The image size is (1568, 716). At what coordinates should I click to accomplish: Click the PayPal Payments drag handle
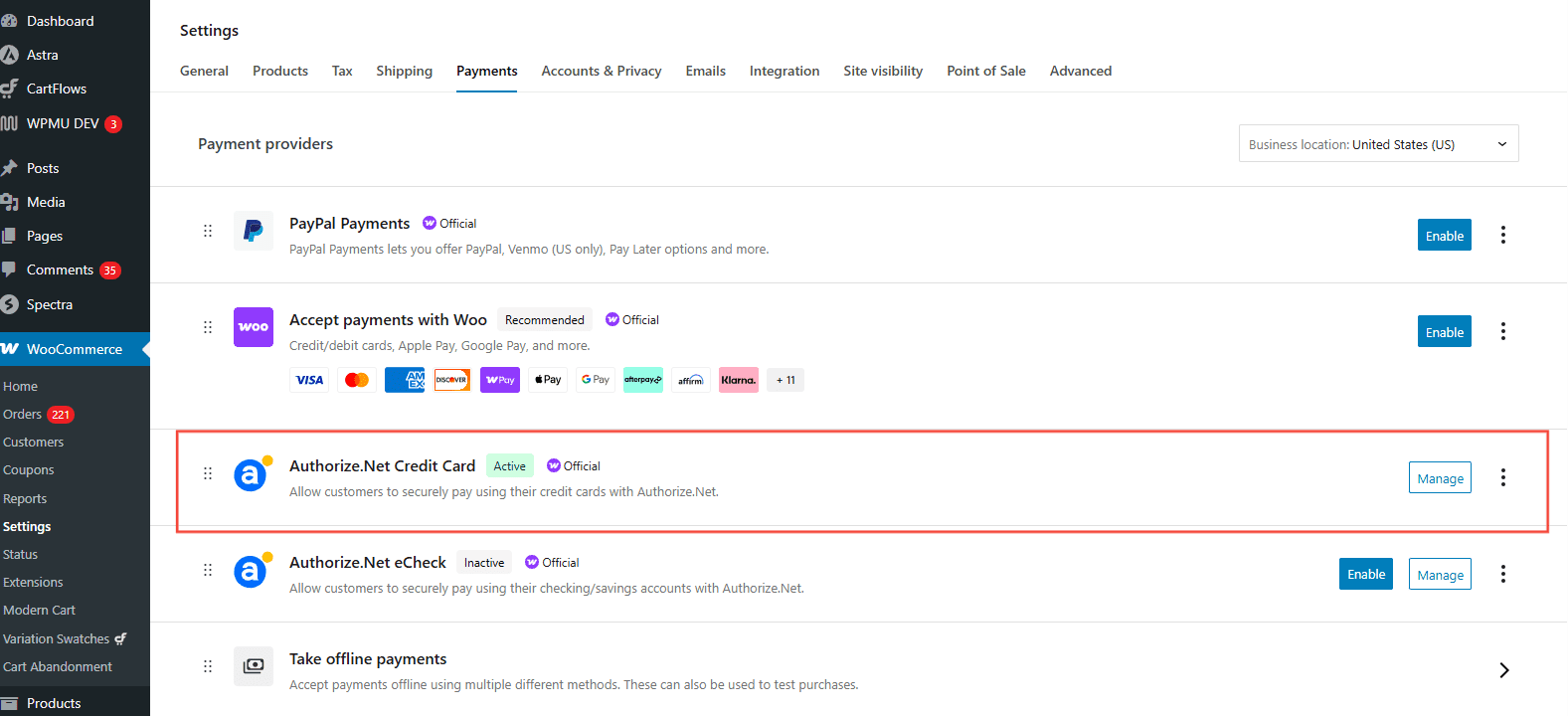click(208, 231)
